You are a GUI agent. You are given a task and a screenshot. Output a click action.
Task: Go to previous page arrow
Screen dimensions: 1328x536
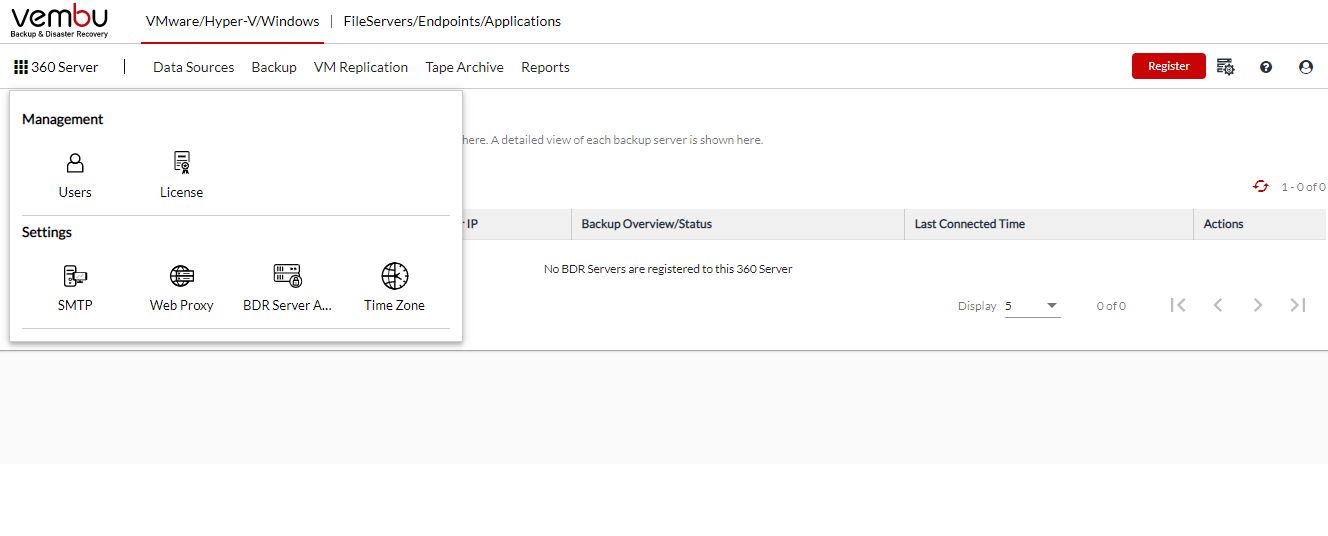(1218, 305)
